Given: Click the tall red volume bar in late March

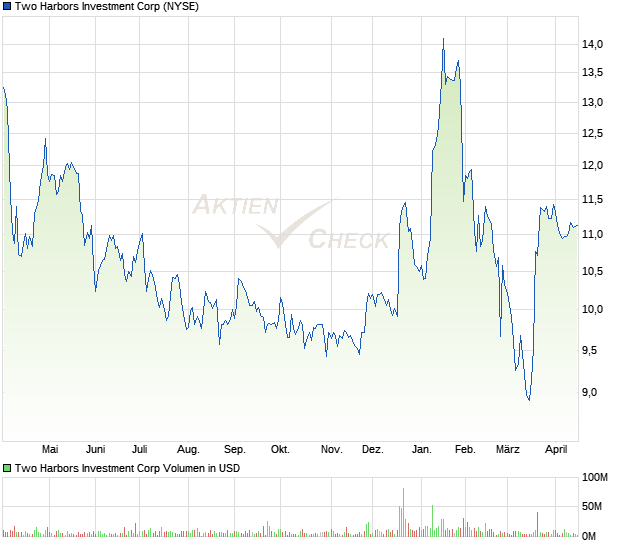Looking at the screenshot, I should pos(537,524).
